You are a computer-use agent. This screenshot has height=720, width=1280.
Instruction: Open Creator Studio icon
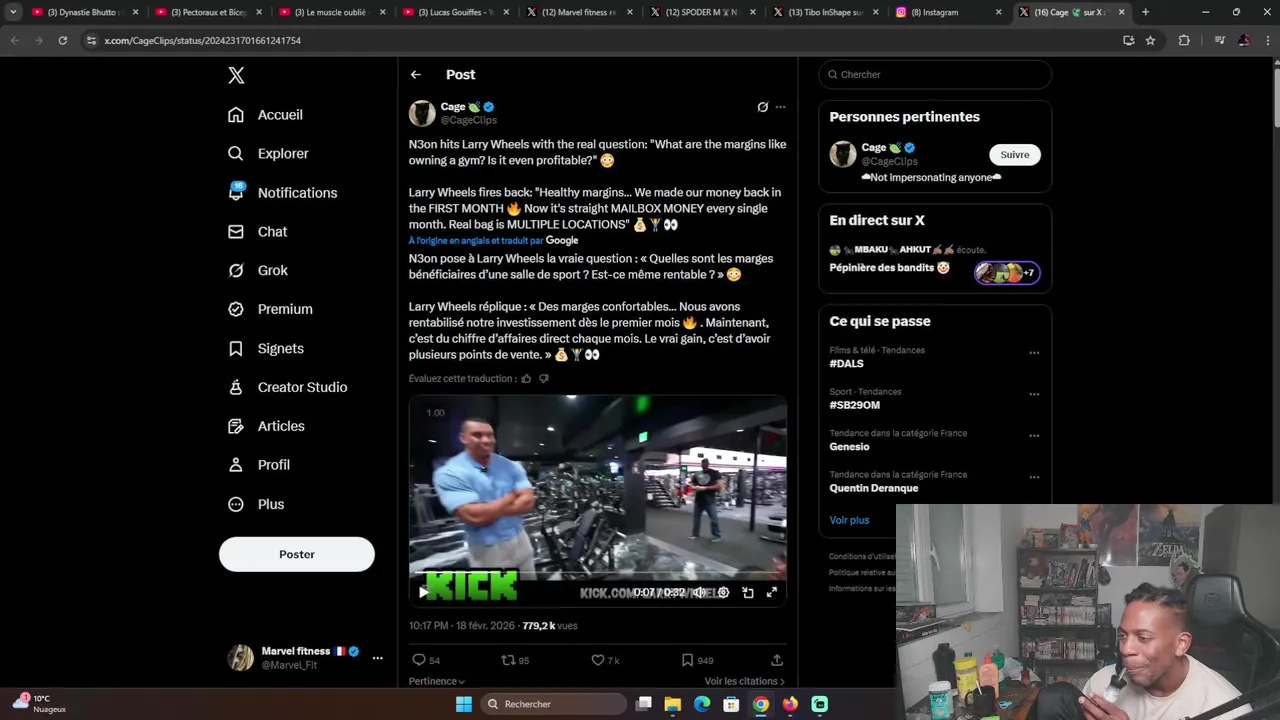coord(236,387)
